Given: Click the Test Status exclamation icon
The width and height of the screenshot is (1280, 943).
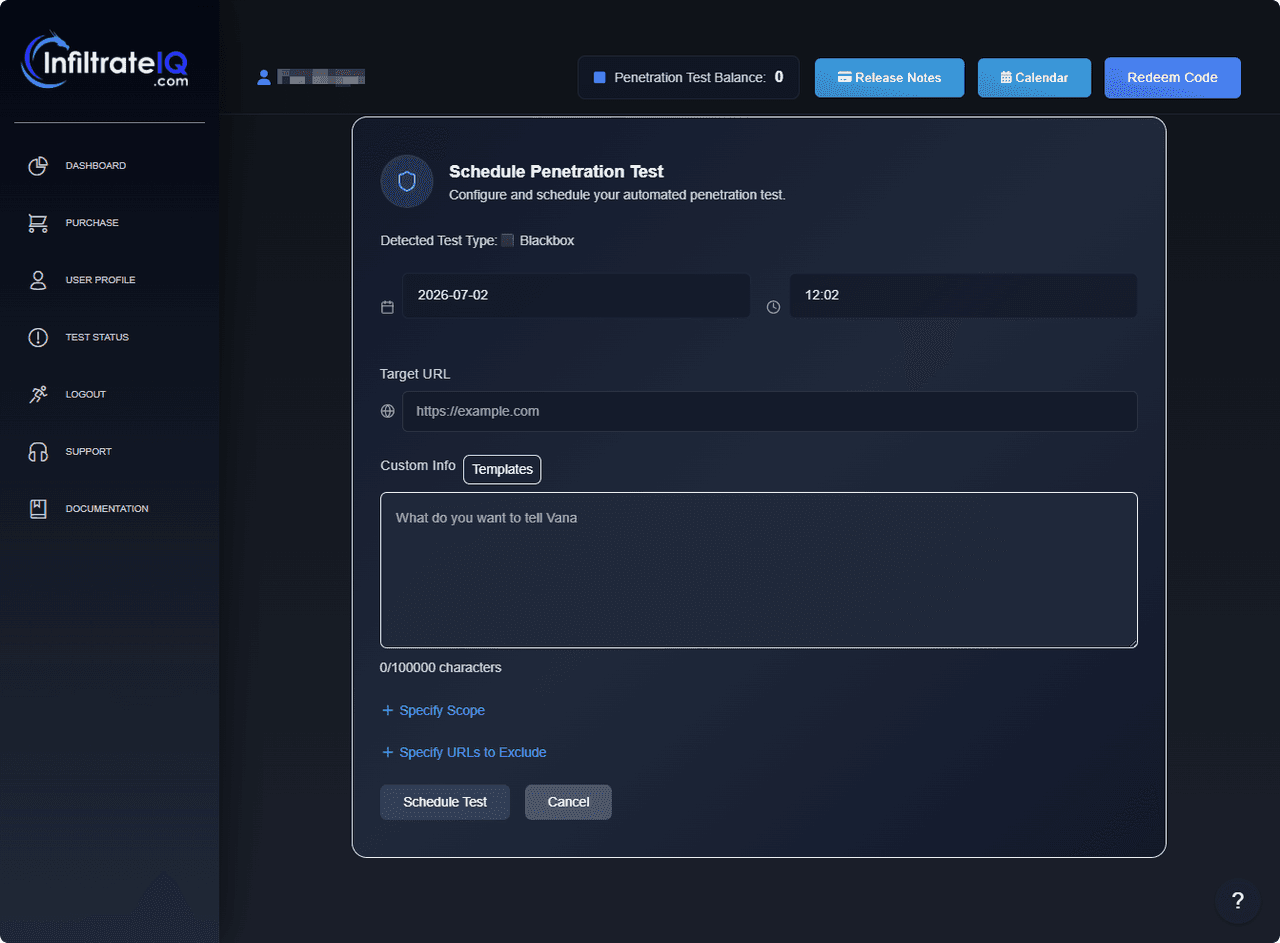Looking at the screenshot, I should (38, 337).
